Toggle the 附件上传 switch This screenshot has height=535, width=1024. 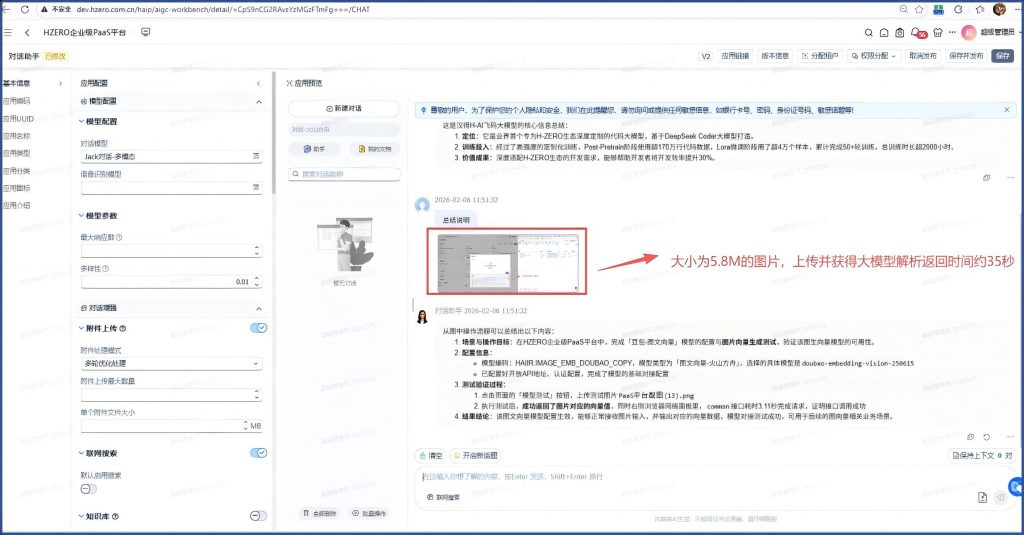[258, 328]
